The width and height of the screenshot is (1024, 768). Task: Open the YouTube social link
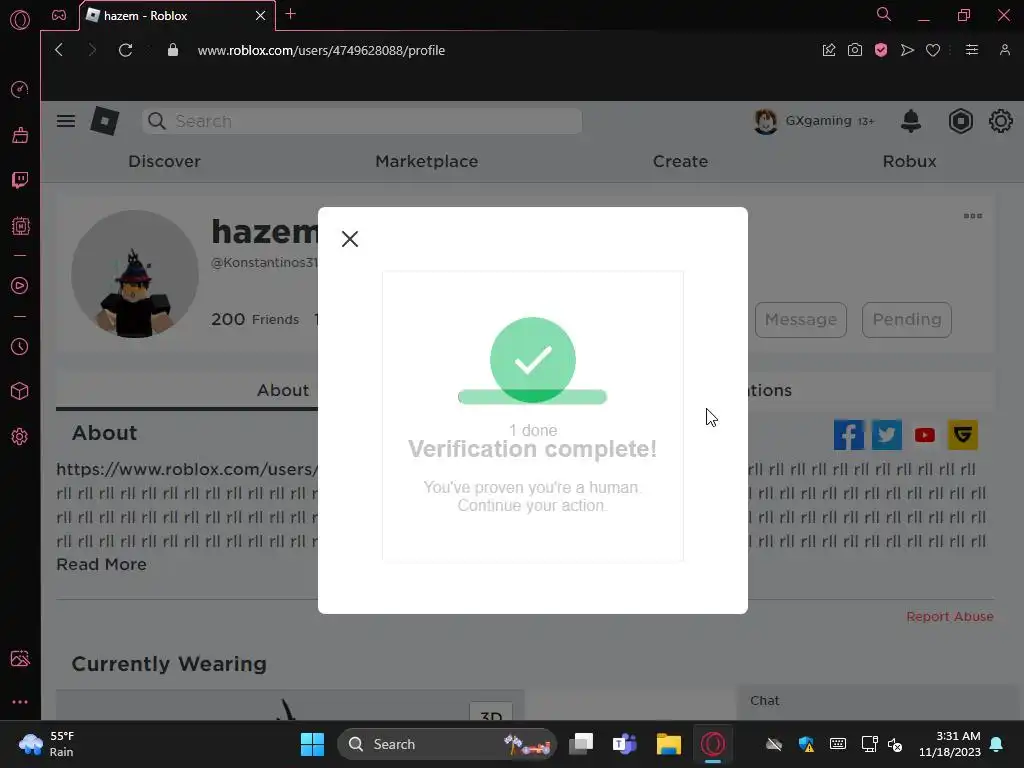(x=925, y=435)
